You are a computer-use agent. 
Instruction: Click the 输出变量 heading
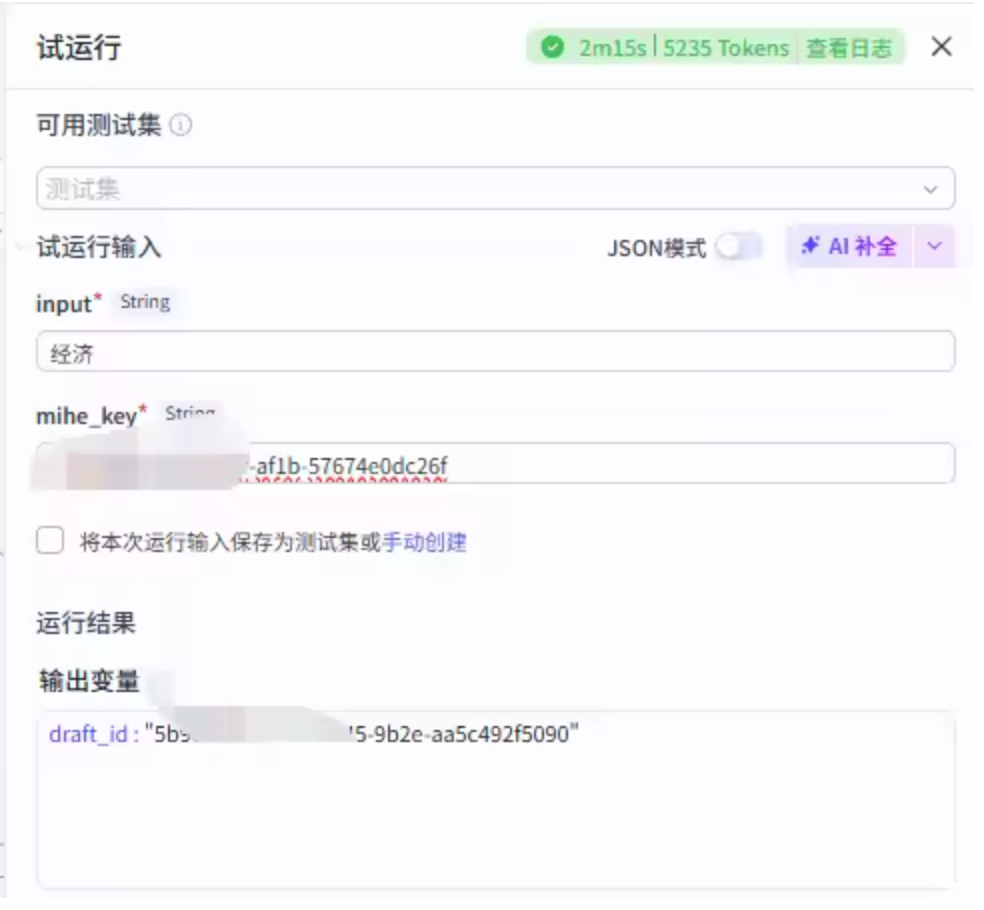pyautogui.click(x=89, y=681)
